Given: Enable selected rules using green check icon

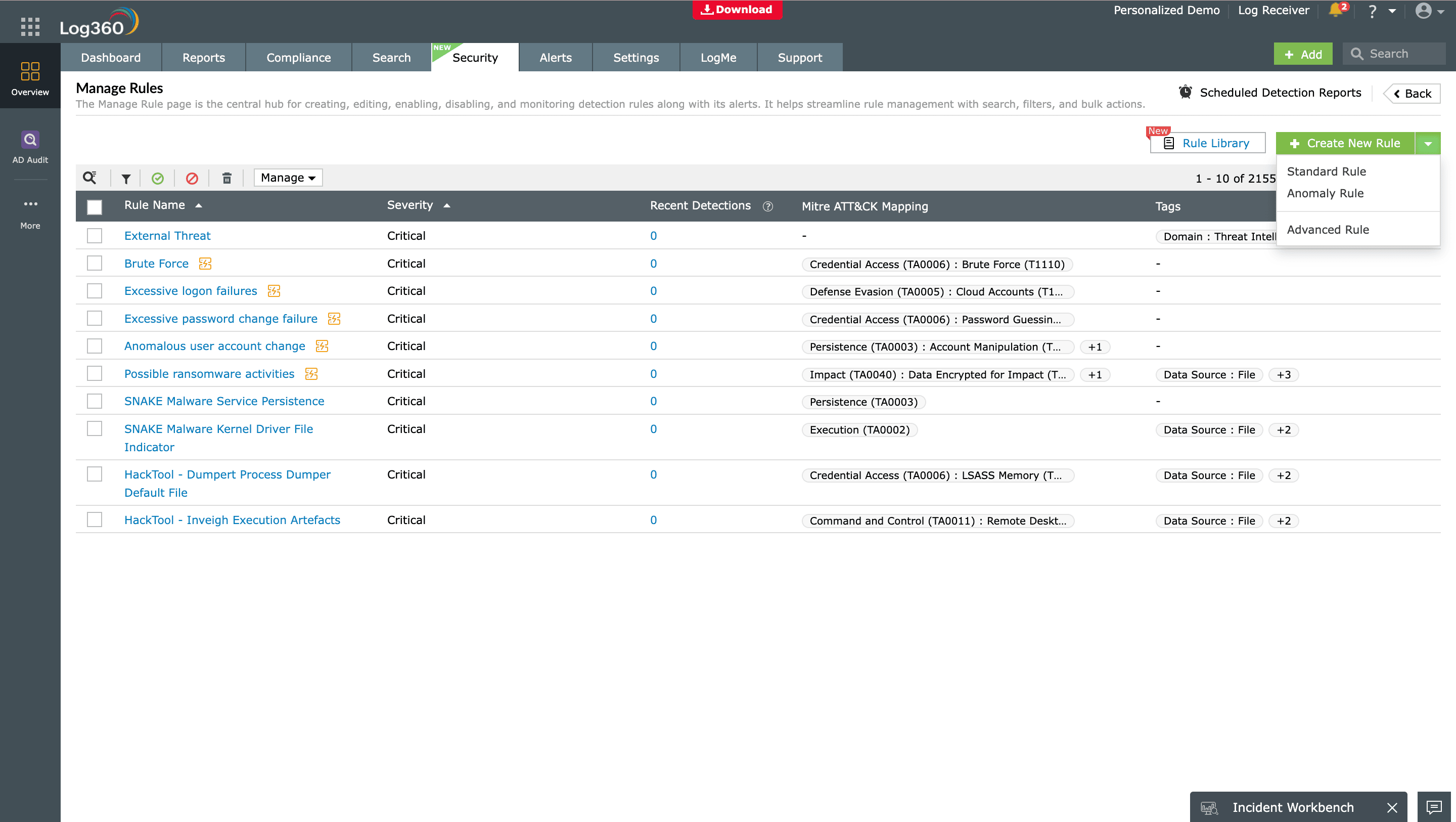Looking at the screenshot, I should tap(158, 178).
